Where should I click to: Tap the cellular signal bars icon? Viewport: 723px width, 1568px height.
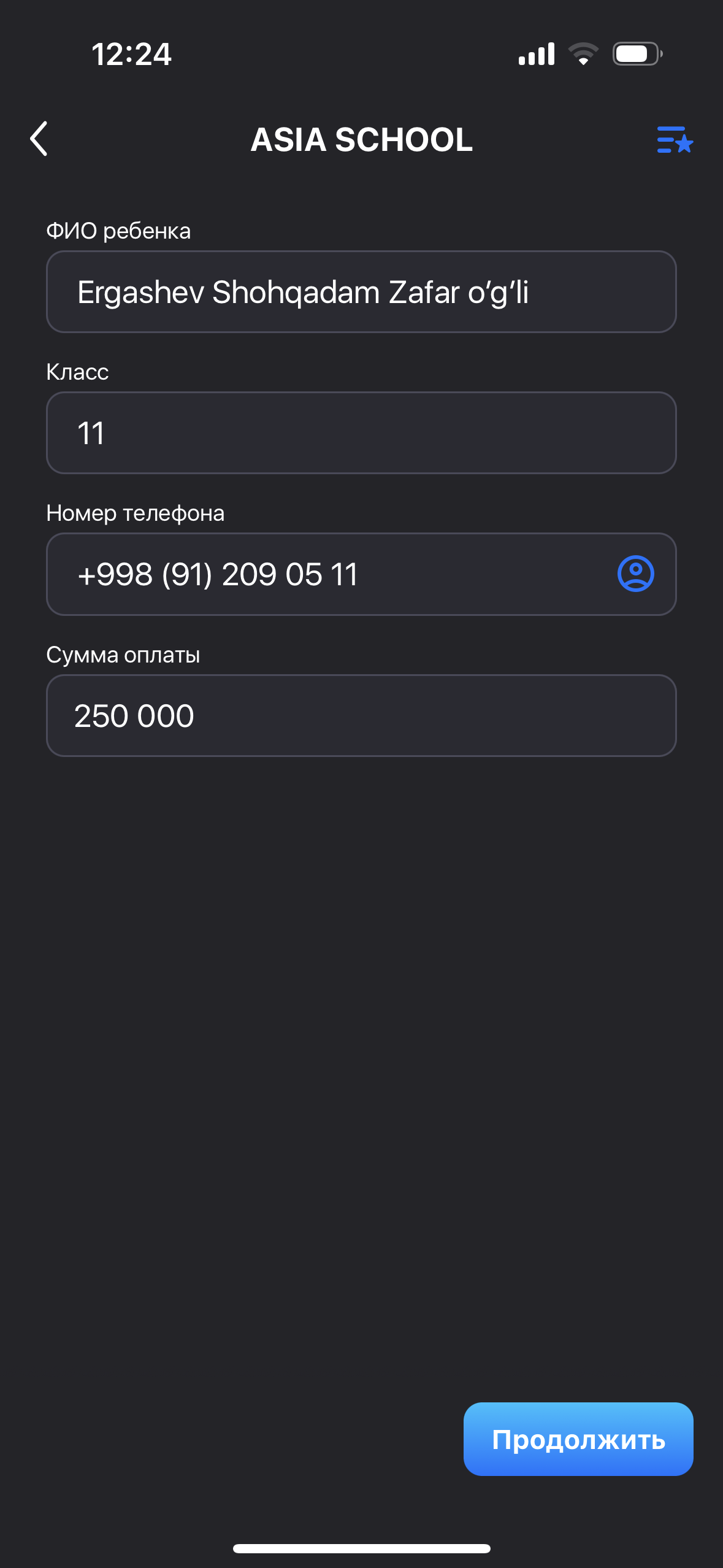point(537,54)
